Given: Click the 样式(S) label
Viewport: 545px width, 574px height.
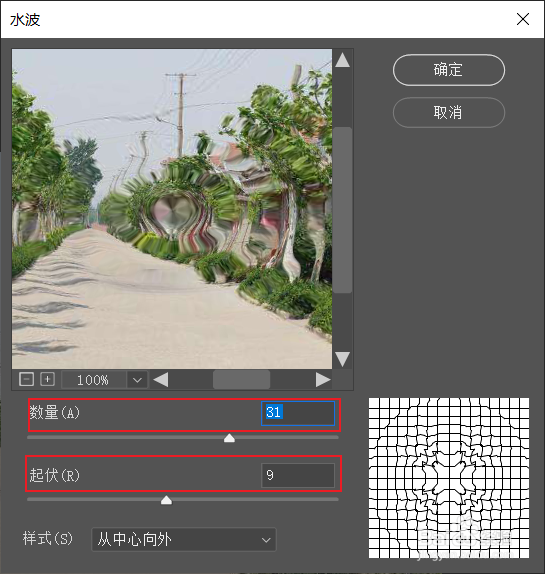Looking at the screenshot, I should 48,538.
